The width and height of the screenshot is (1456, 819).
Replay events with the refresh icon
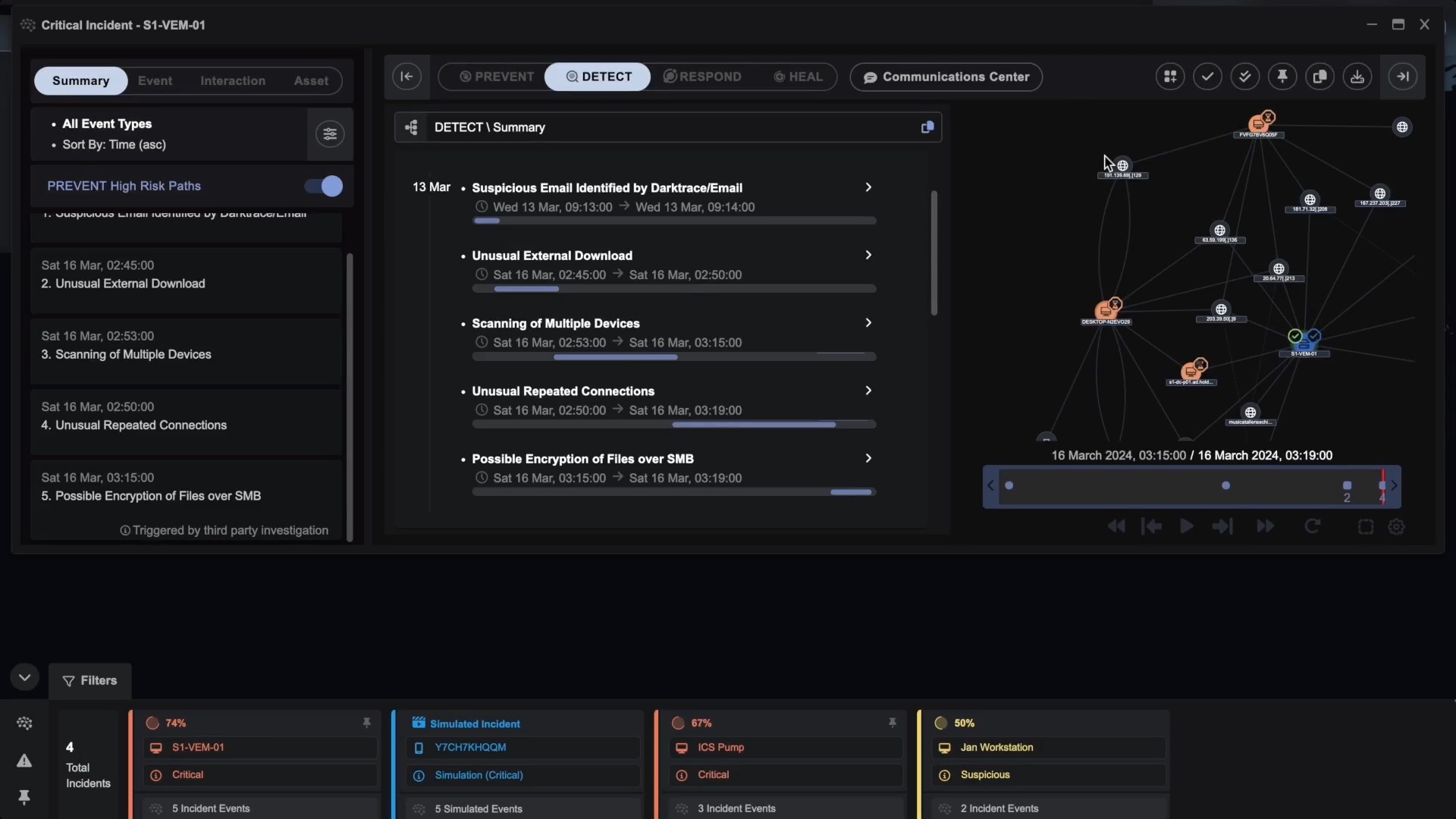[1313, 526]
